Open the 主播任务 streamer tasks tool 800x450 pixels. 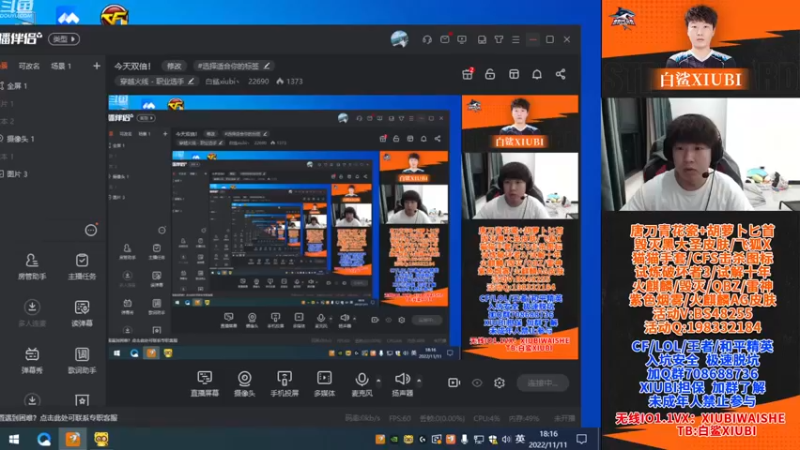point(82,266)
